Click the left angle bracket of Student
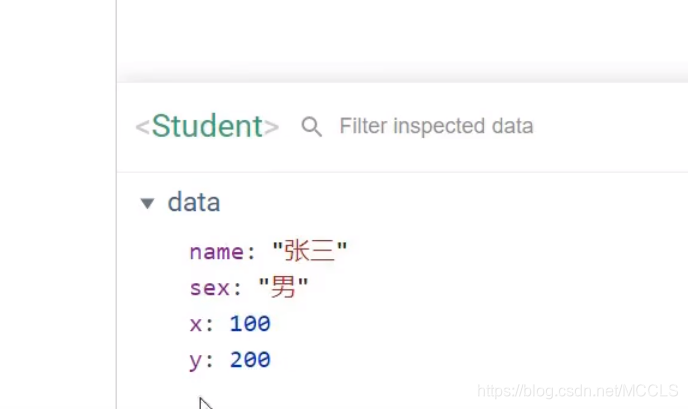The image size is (688, 409). point(143,127)
